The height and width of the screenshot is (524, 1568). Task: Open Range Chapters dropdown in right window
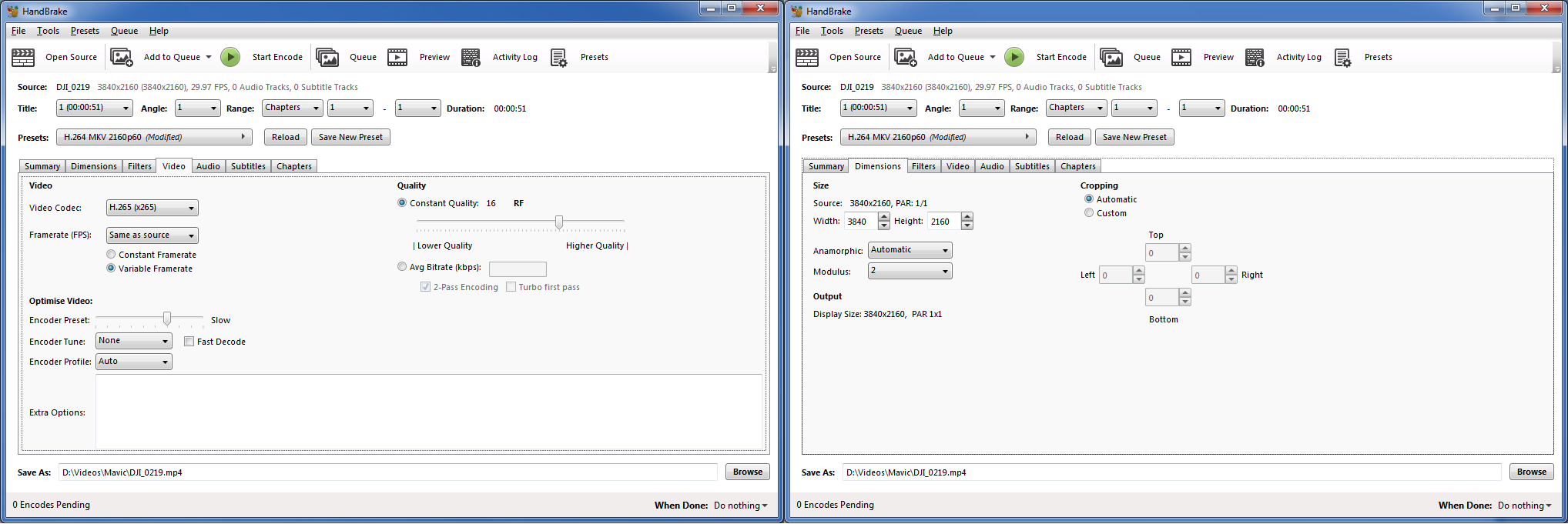coord(1076,108)
